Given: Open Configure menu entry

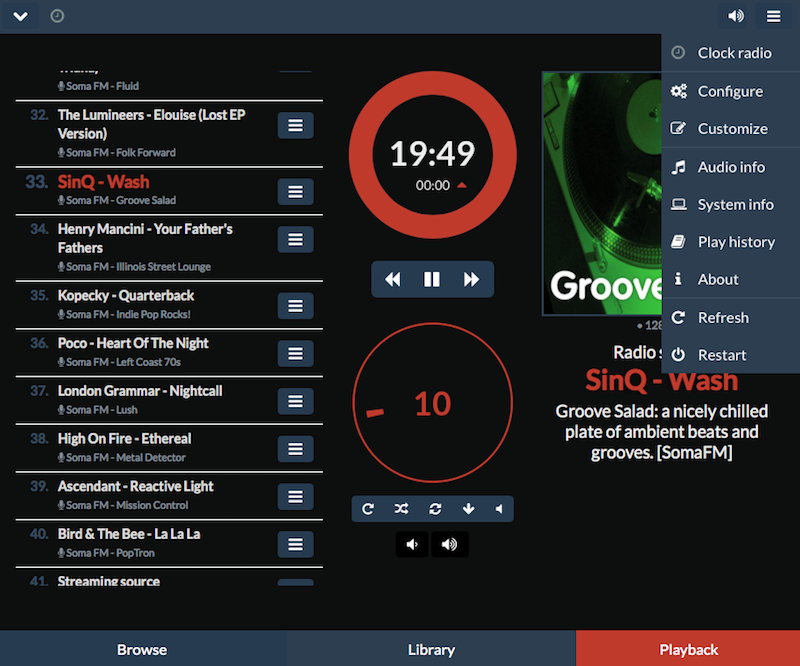Looking at the screenshot, I should [731, 91].
